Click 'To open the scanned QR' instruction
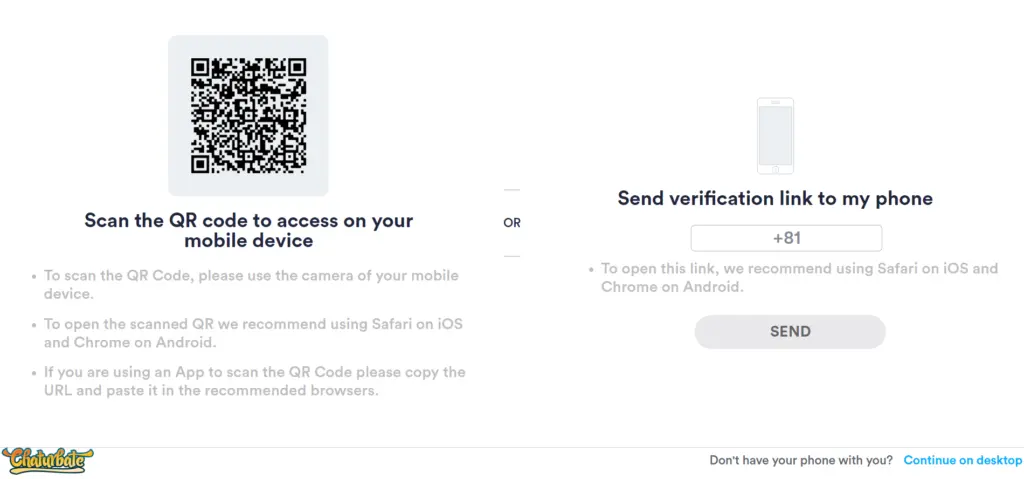The width and height of the screenshot is (1024, 479). click(x=253, y=333)
